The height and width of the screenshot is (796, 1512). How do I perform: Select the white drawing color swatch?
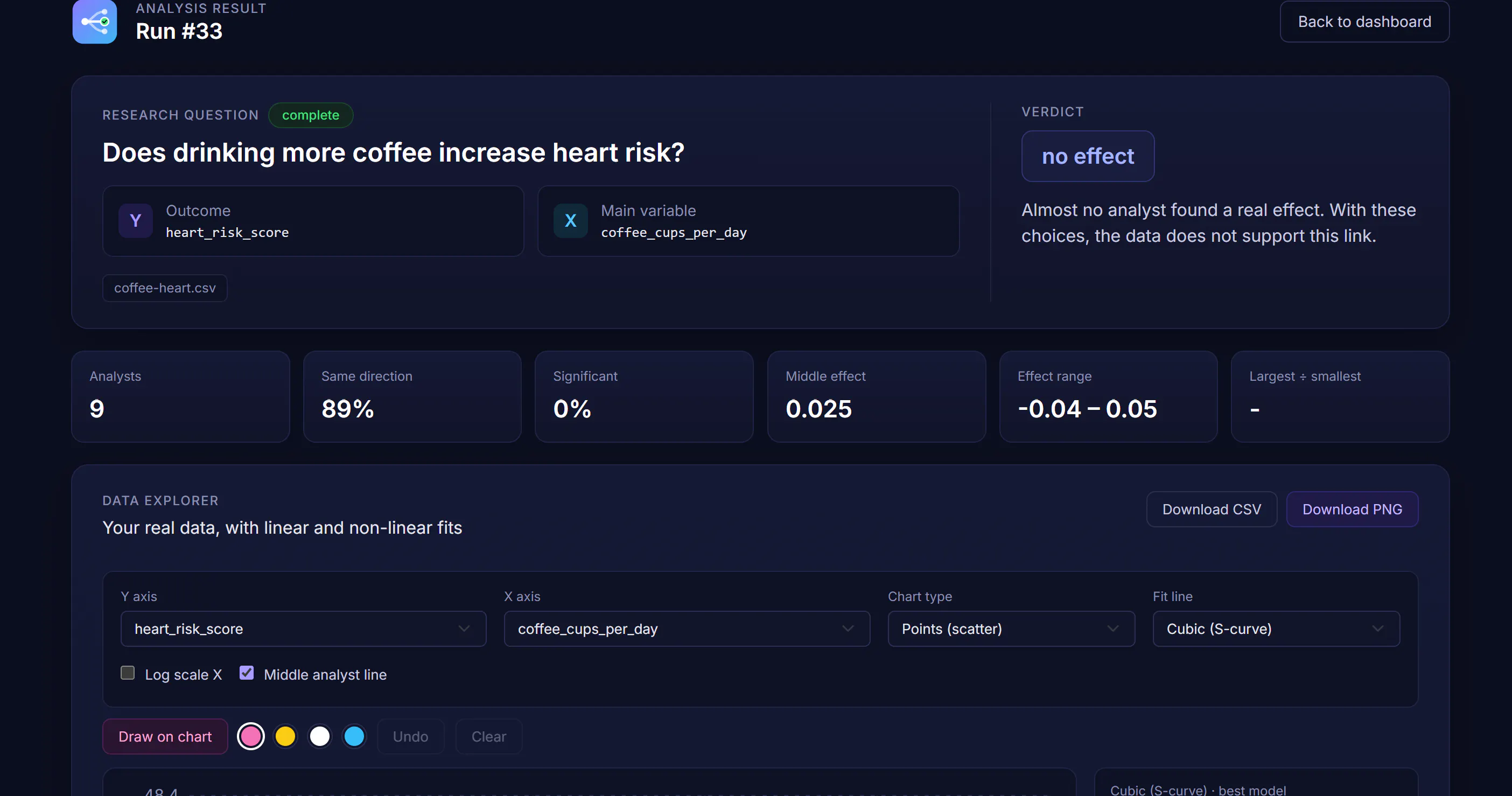click(320, 736)
